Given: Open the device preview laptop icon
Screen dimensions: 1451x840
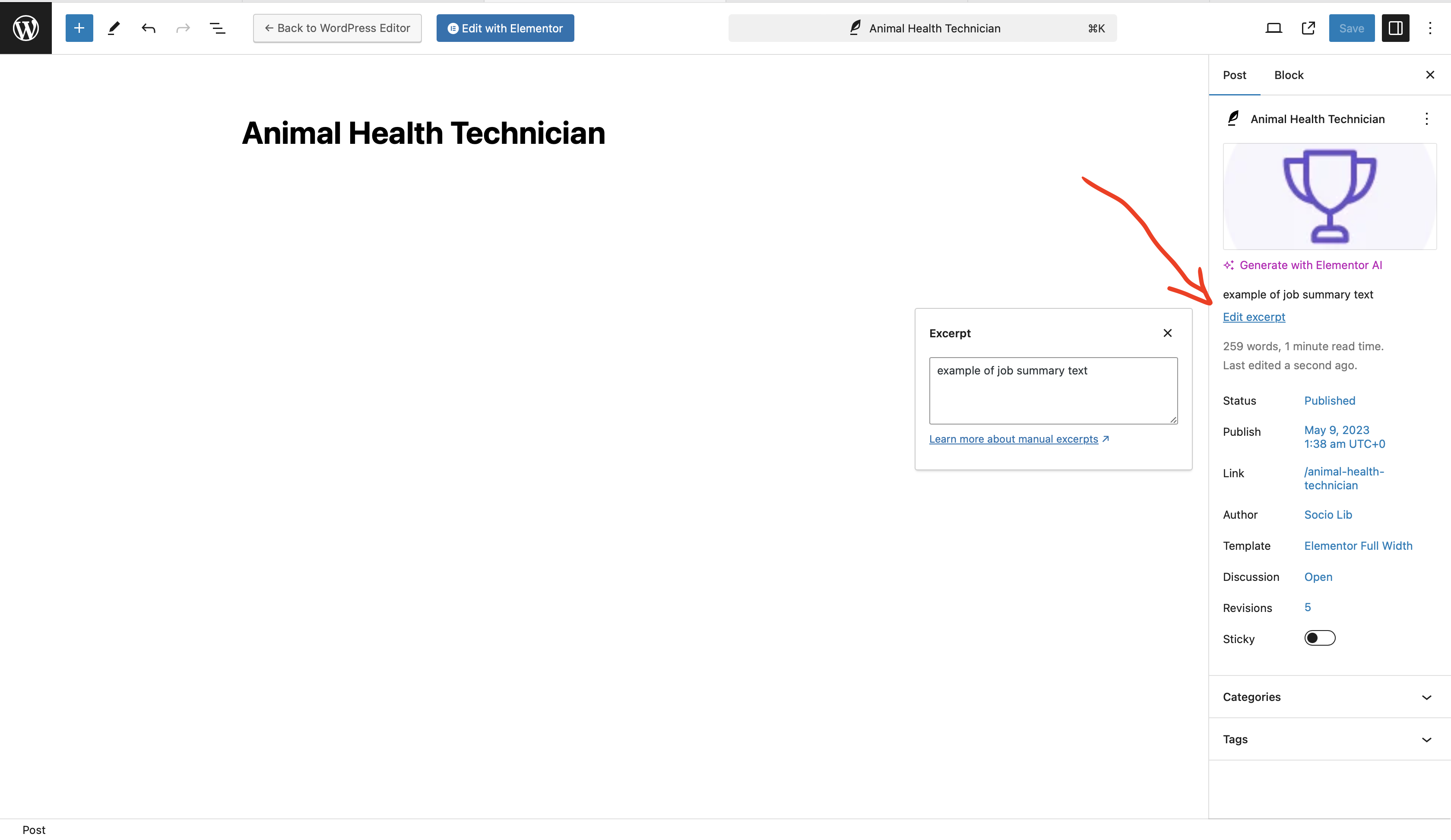Looking at the screenshot, I should (x=1273, y=28).
